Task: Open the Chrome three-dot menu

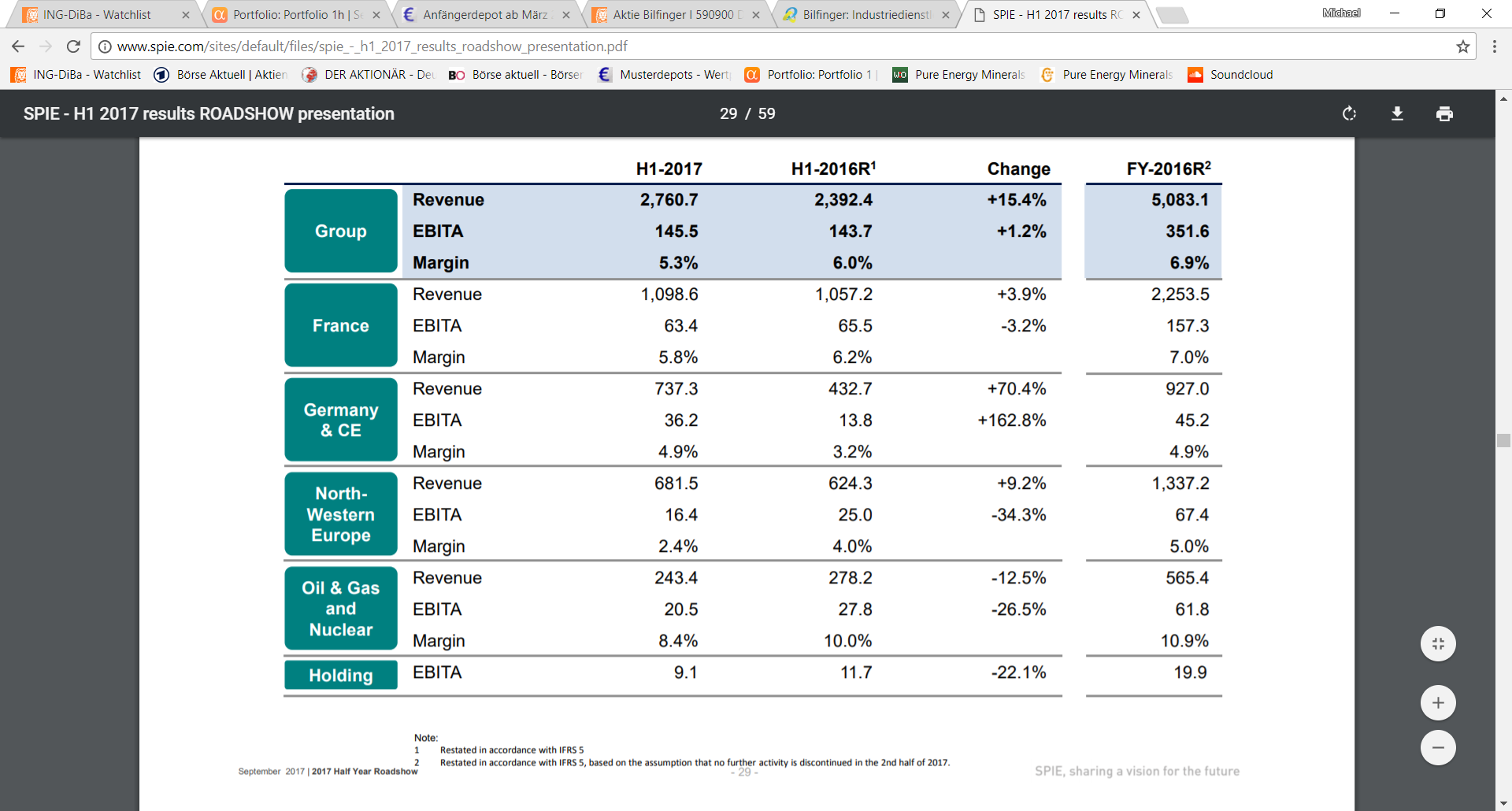Action: (x=1494, y=46)
